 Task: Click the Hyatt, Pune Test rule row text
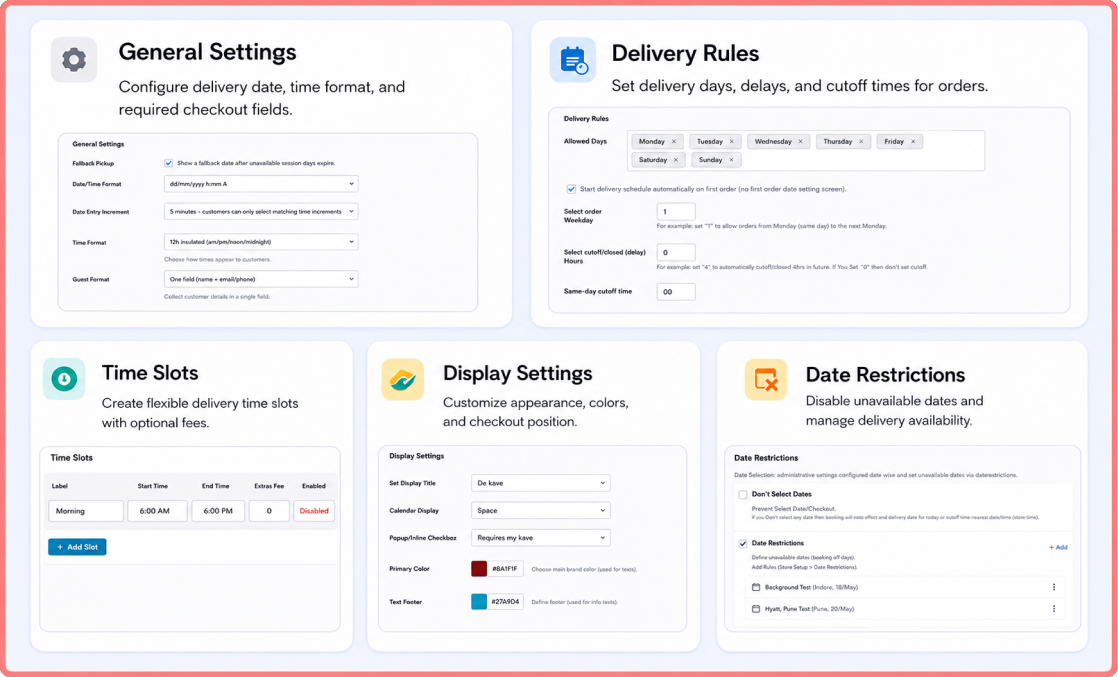[809, 609]
